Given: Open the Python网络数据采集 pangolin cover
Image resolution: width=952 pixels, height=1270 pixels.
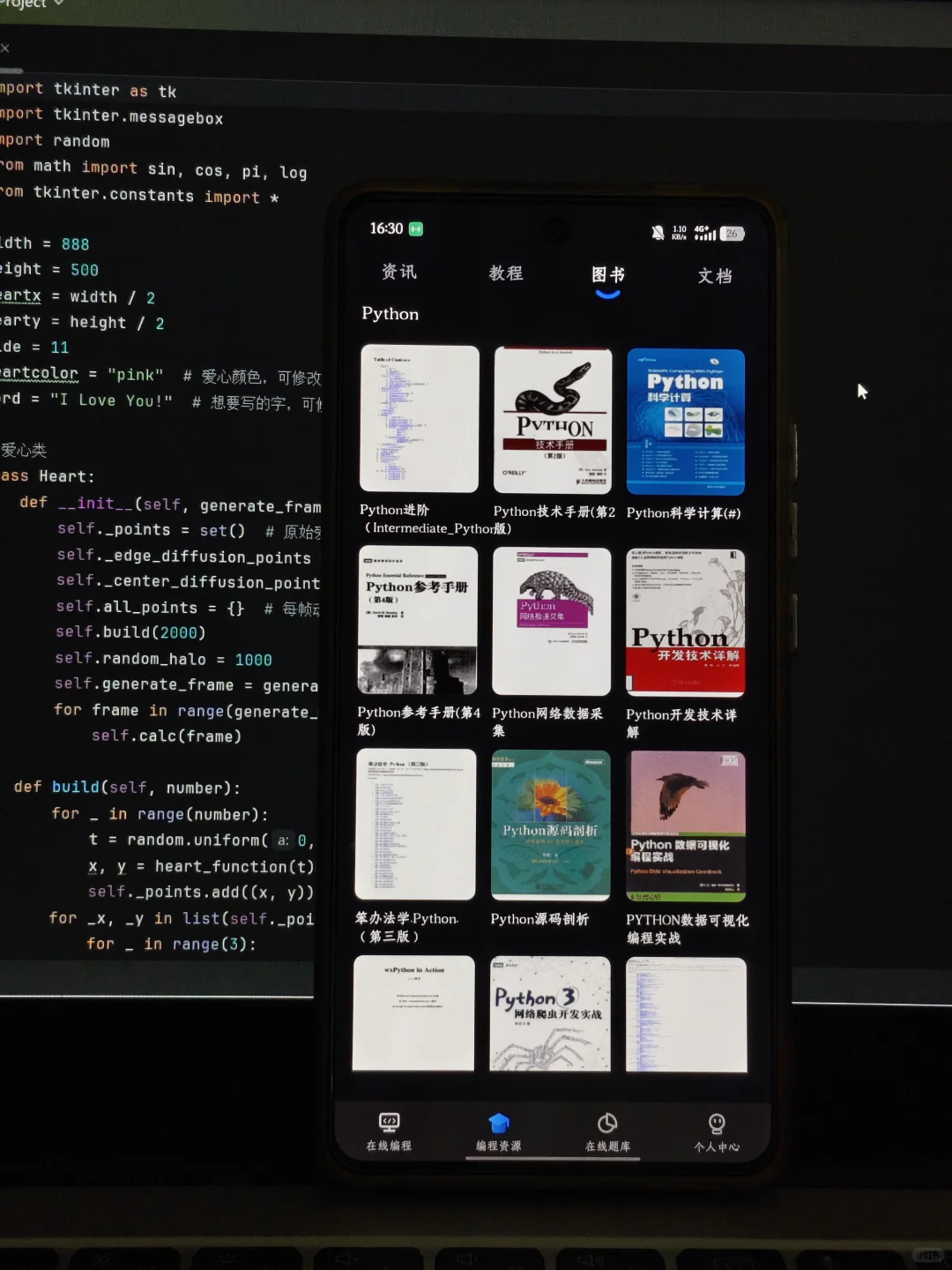Looking at the screenshot, I should [552, 622].
